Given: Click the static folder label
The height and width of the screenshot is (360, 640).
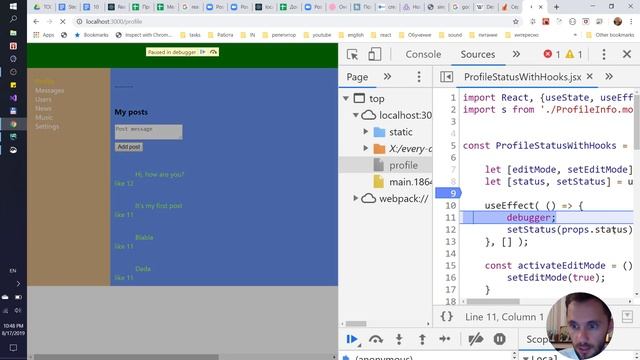Looking at the screenshot, I should (x=400, y=132).
